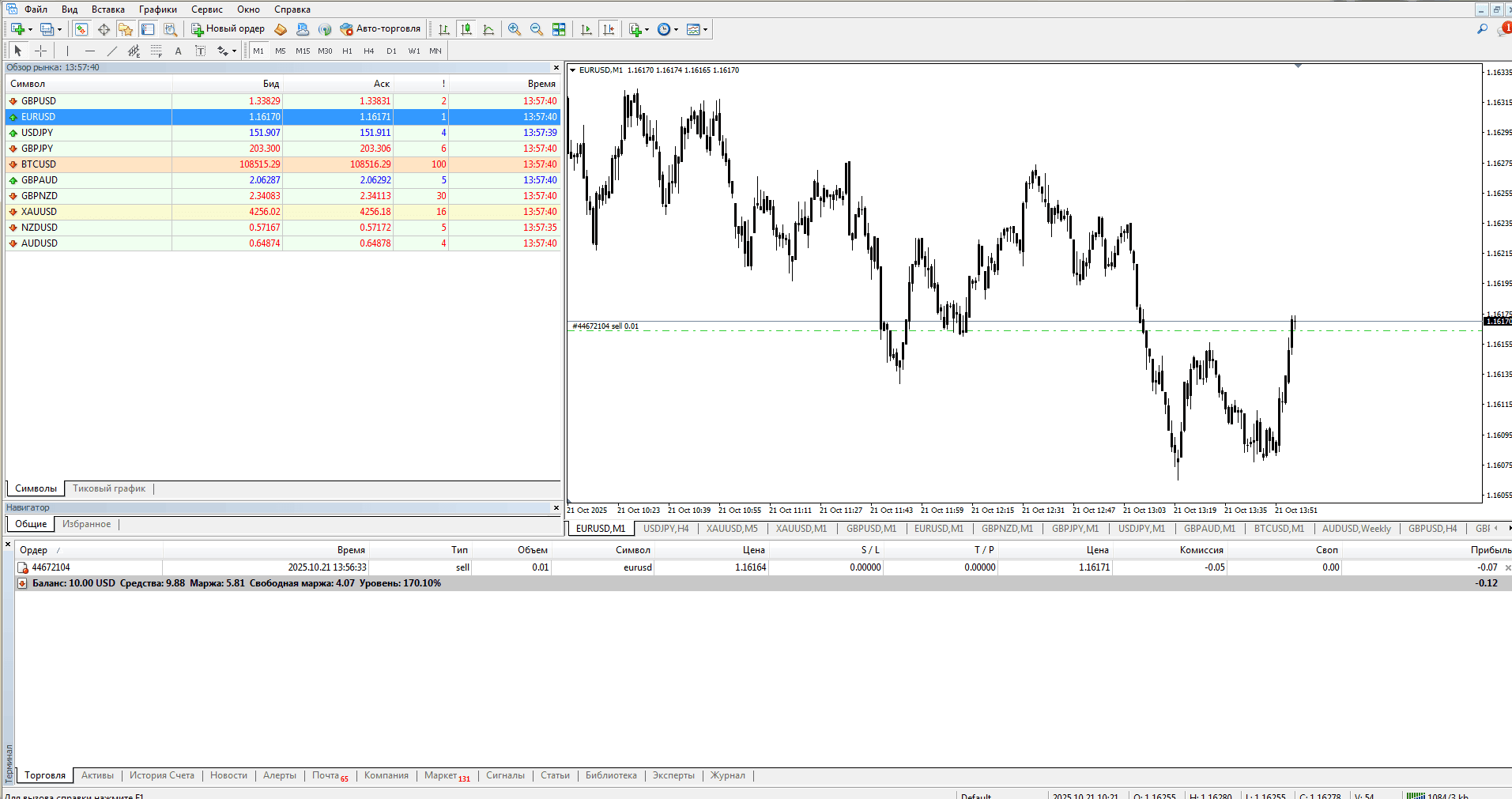This screenshot has height=799, width=1512.
Task: Open the Periods clock icon
Action: [664, 29]
